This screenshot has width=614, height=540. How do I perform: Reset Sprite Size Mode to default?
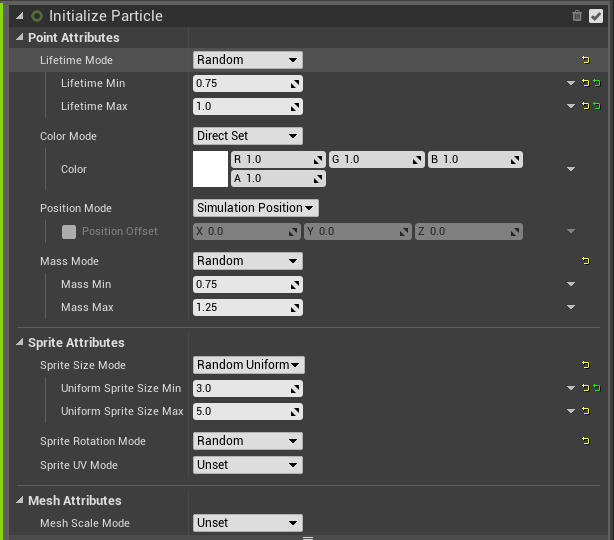pyautogui.click(x=585, y=365)
